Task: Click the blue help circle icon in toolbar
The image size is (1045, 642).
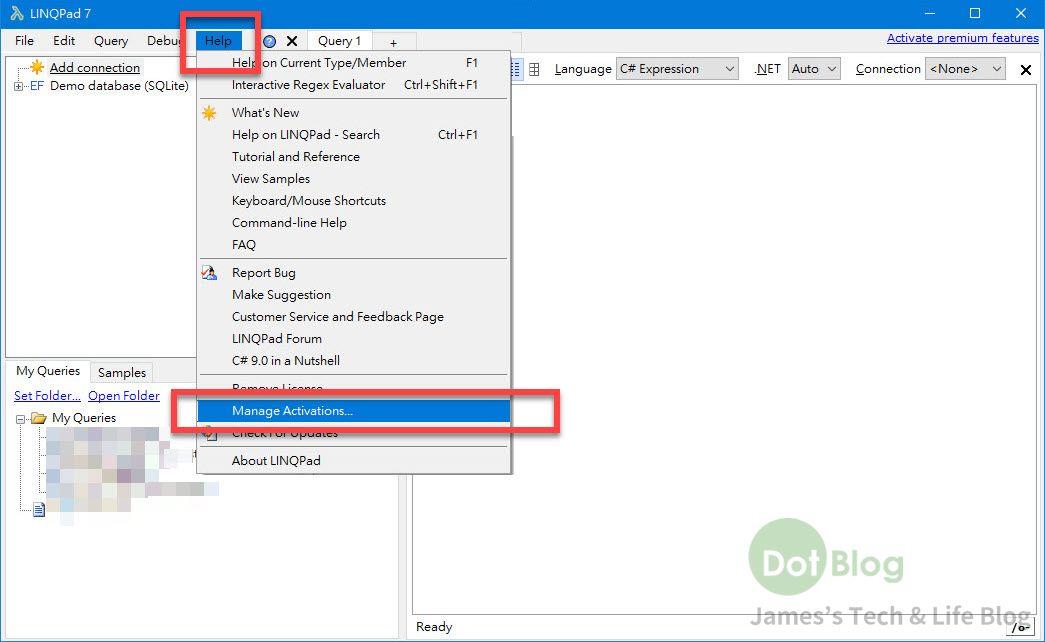Action: (269, 41)
